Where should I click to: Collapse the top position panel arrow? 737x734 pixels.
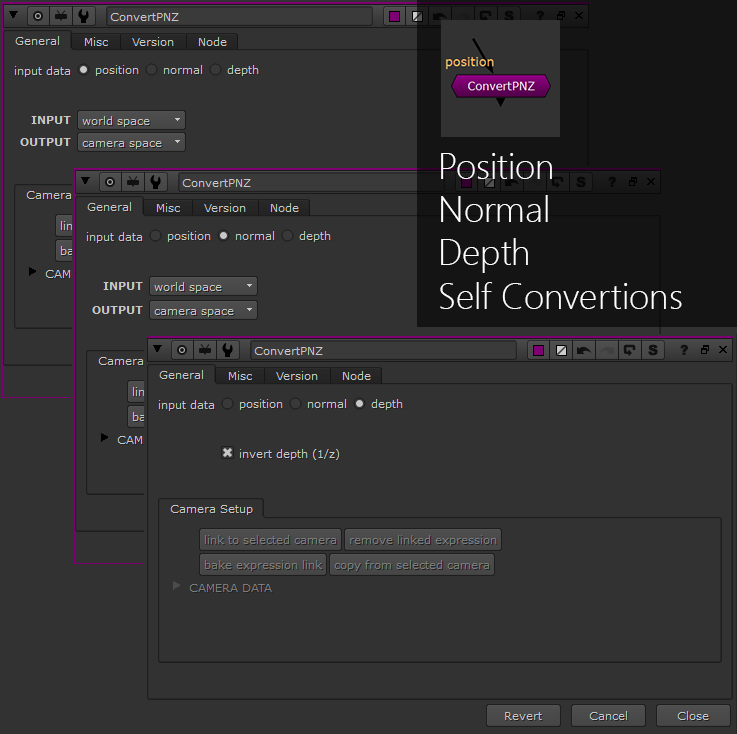[14, 15]
